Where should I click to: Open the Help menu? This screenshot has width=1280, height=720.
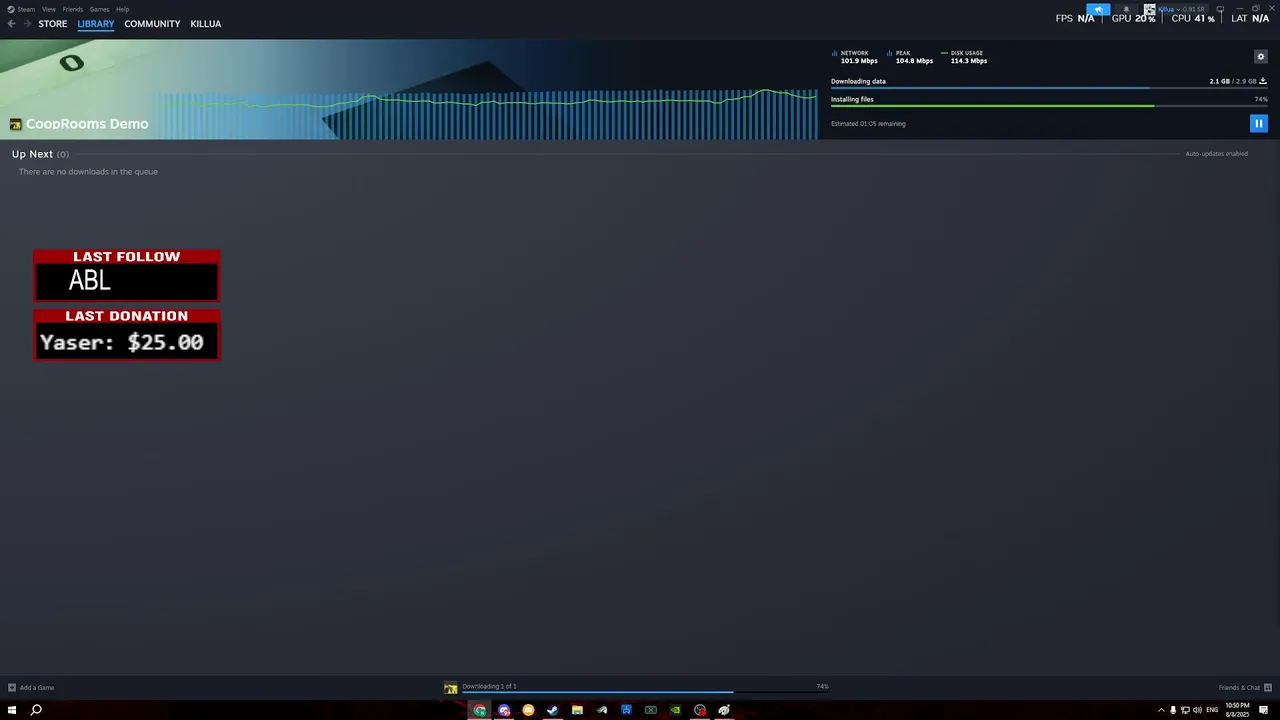point(122,9)
